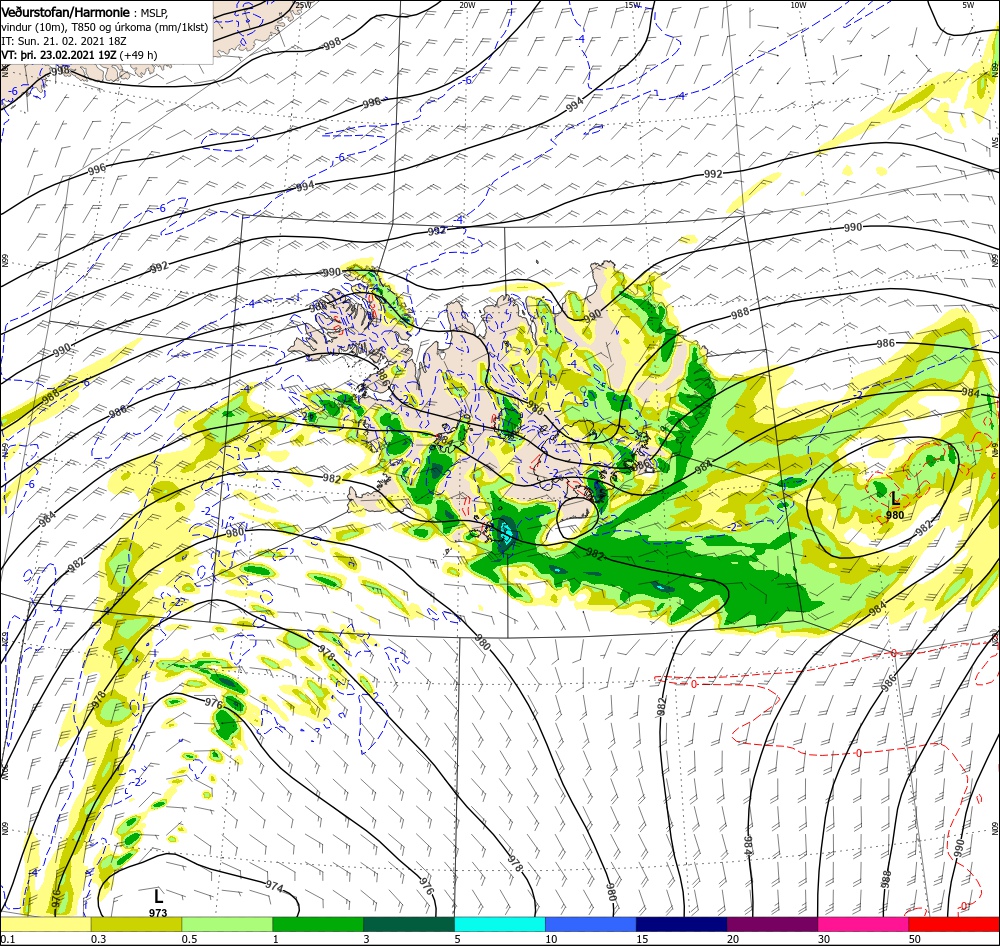Screen dimensions: 1000x946
Task: Click the low pressure 'L' marked 973
Action: coord(158,896)
